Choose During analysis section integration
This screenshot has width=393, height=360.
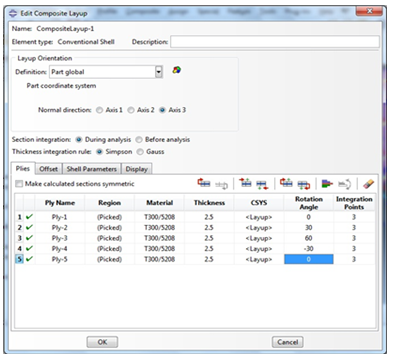point(79,139)
